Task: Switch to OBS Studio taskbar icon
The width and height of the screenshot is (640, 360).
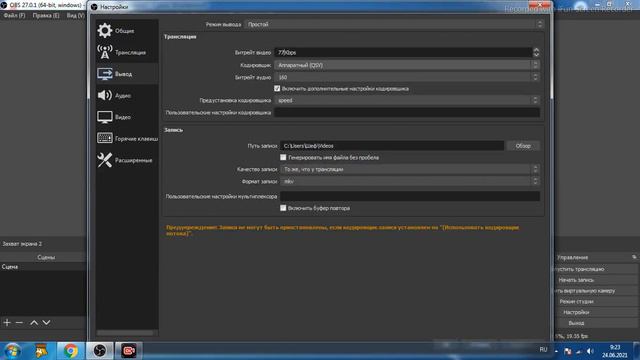Action: coord(100,351)
